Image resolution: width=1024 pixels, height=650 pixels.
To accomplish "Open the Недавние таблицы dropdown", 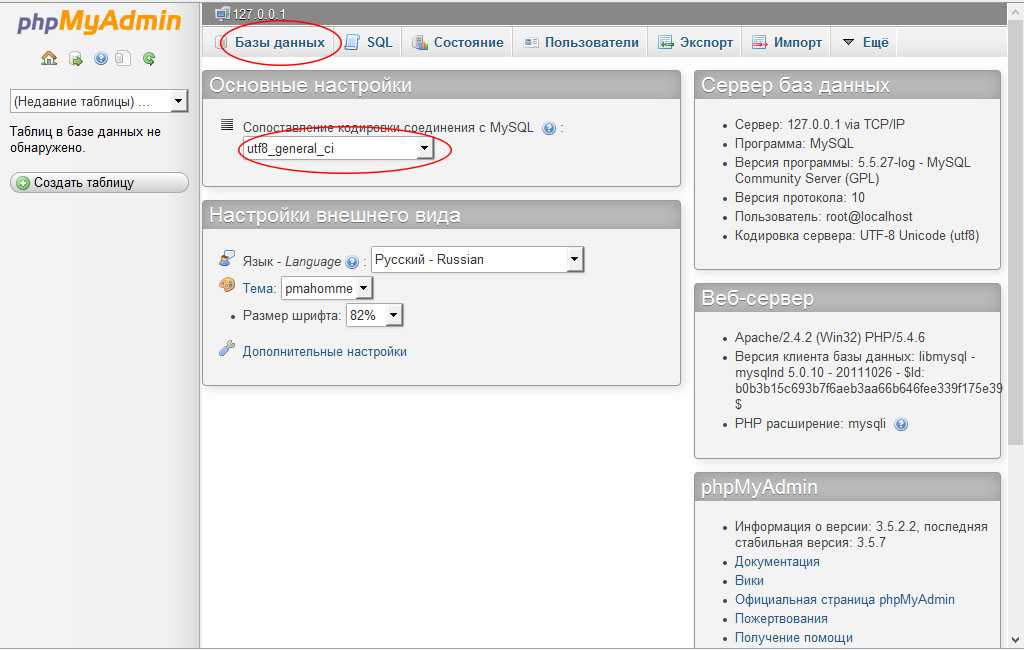I will [99, 101].
